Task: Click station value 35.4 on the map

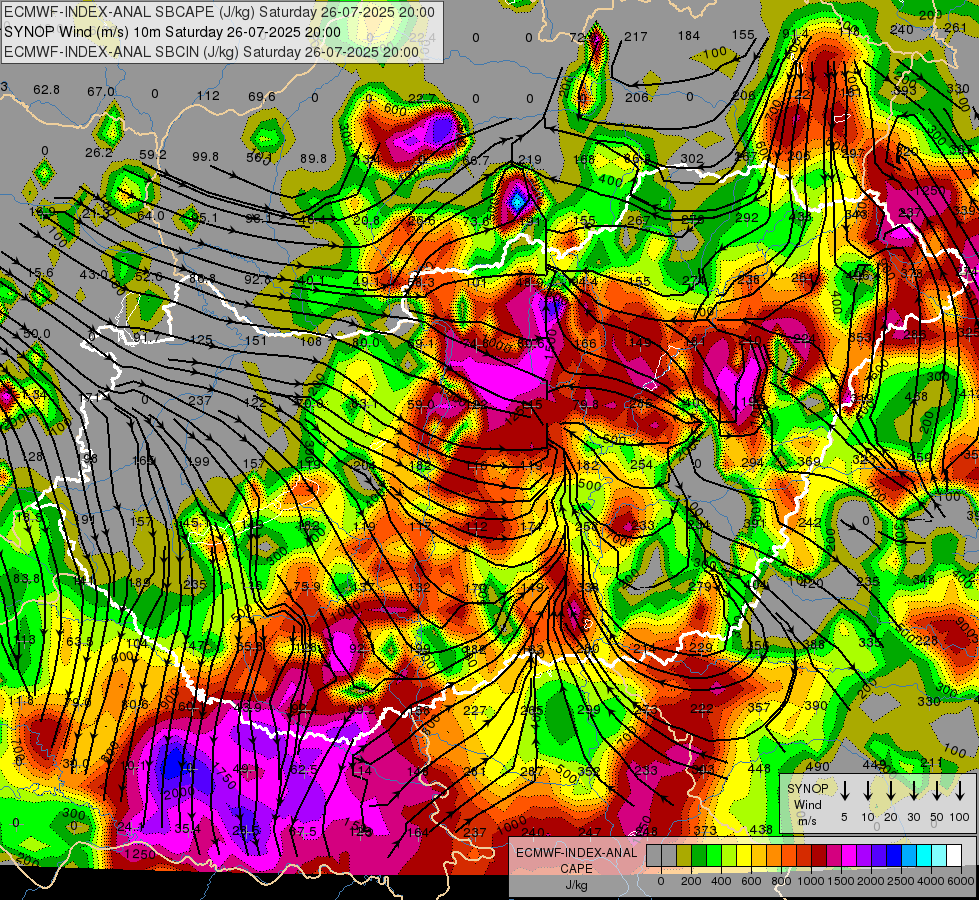Action: click(187, 829)
